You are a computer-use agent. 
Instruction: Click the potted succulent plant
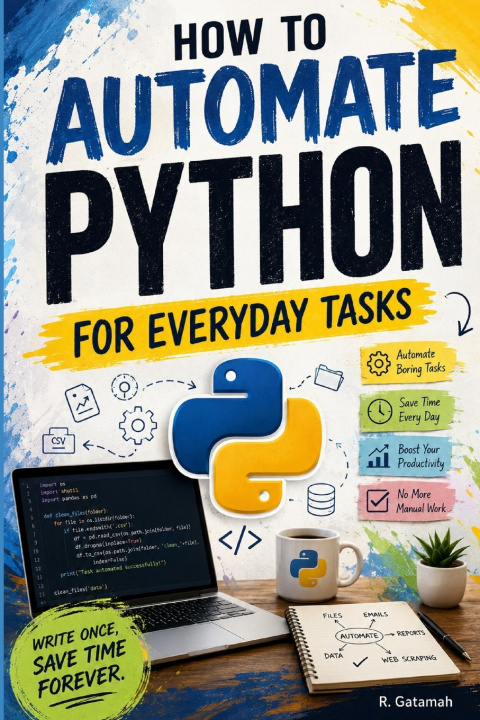tap(441, 568)
